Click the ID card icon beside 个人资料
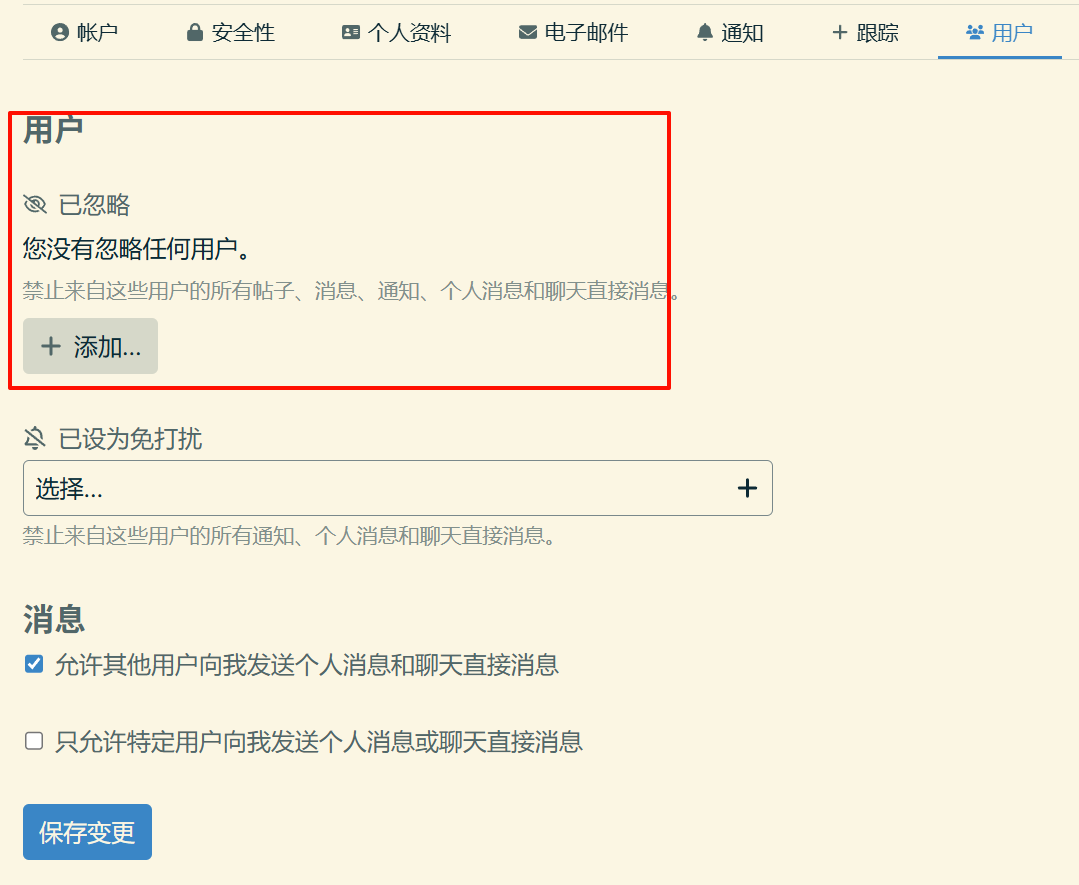 350,33
